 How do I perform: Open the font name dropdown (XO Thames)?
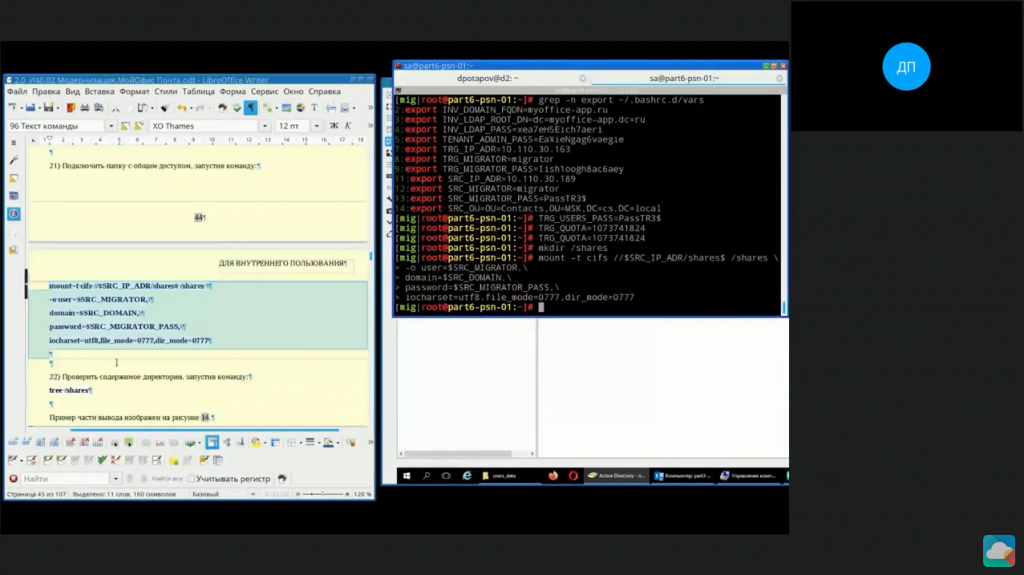coord(264,125)
